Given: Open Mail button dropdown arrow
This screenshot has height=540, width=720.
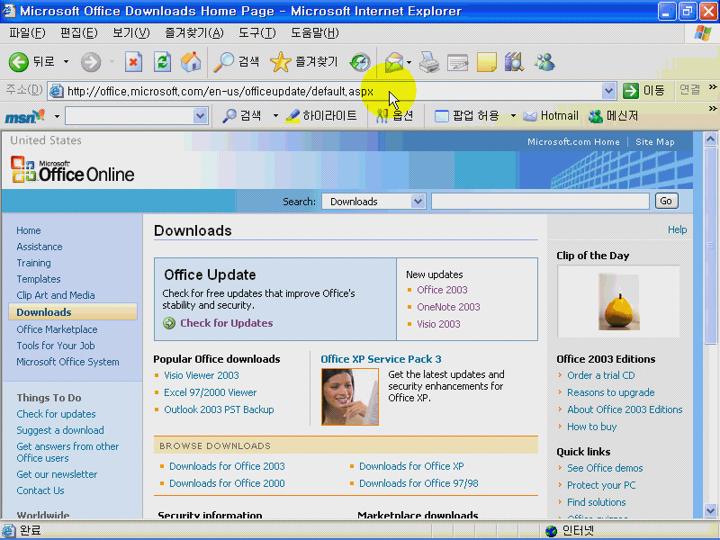Looking at the screenshot, I should pos(409,62).
